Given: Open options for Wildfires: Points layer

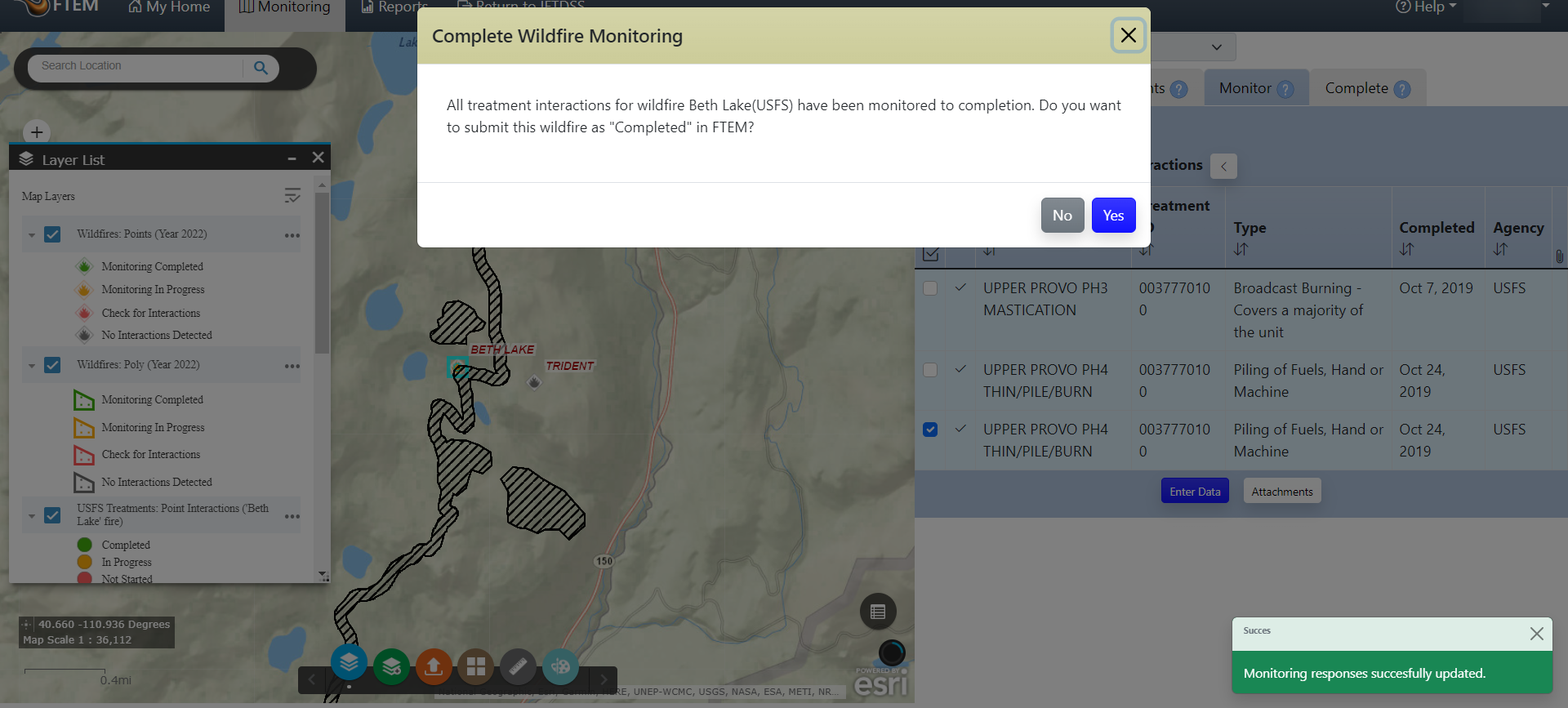Looking at the screenshot, I should coord(292,235).
